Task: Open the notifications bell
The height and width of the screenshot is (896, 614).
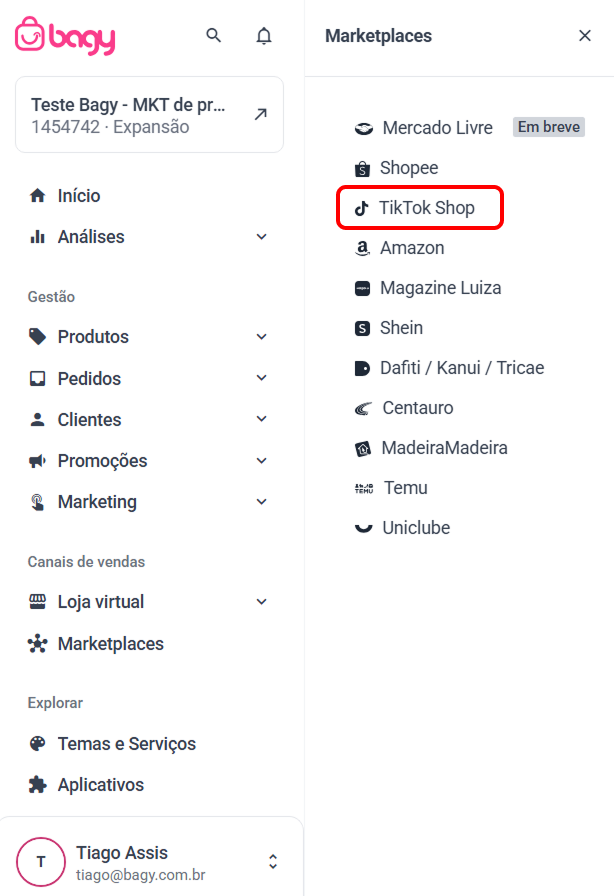Action: (x=264, y=36)
